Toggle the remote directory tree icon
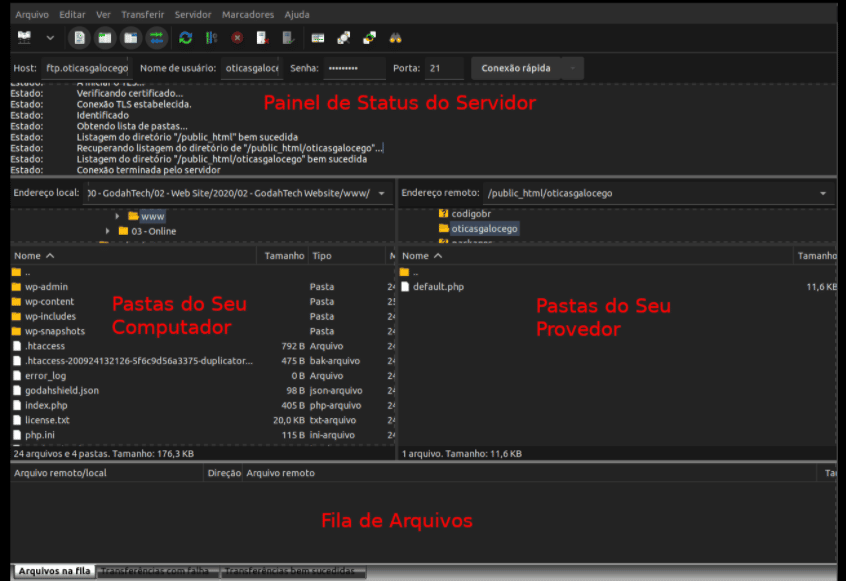Image resolution: width=846 pixels, height=581 pixels. (131, 38)
